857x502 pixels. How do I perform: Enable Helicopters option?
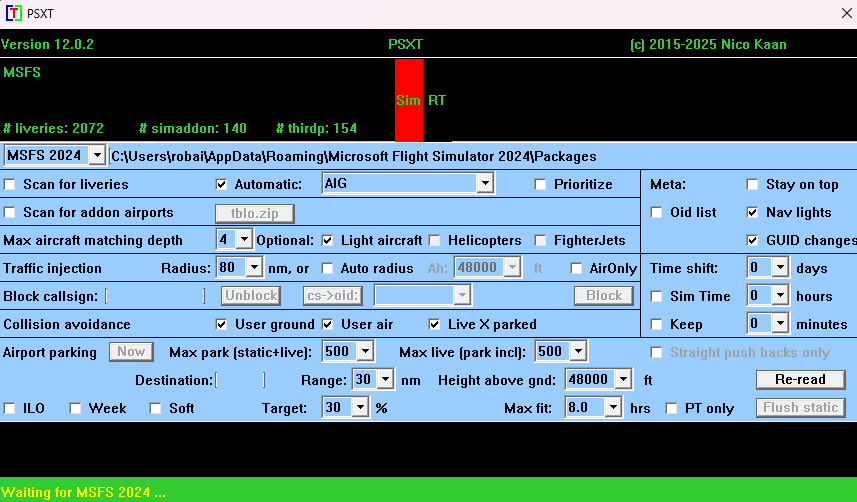(x=435, y=240)
